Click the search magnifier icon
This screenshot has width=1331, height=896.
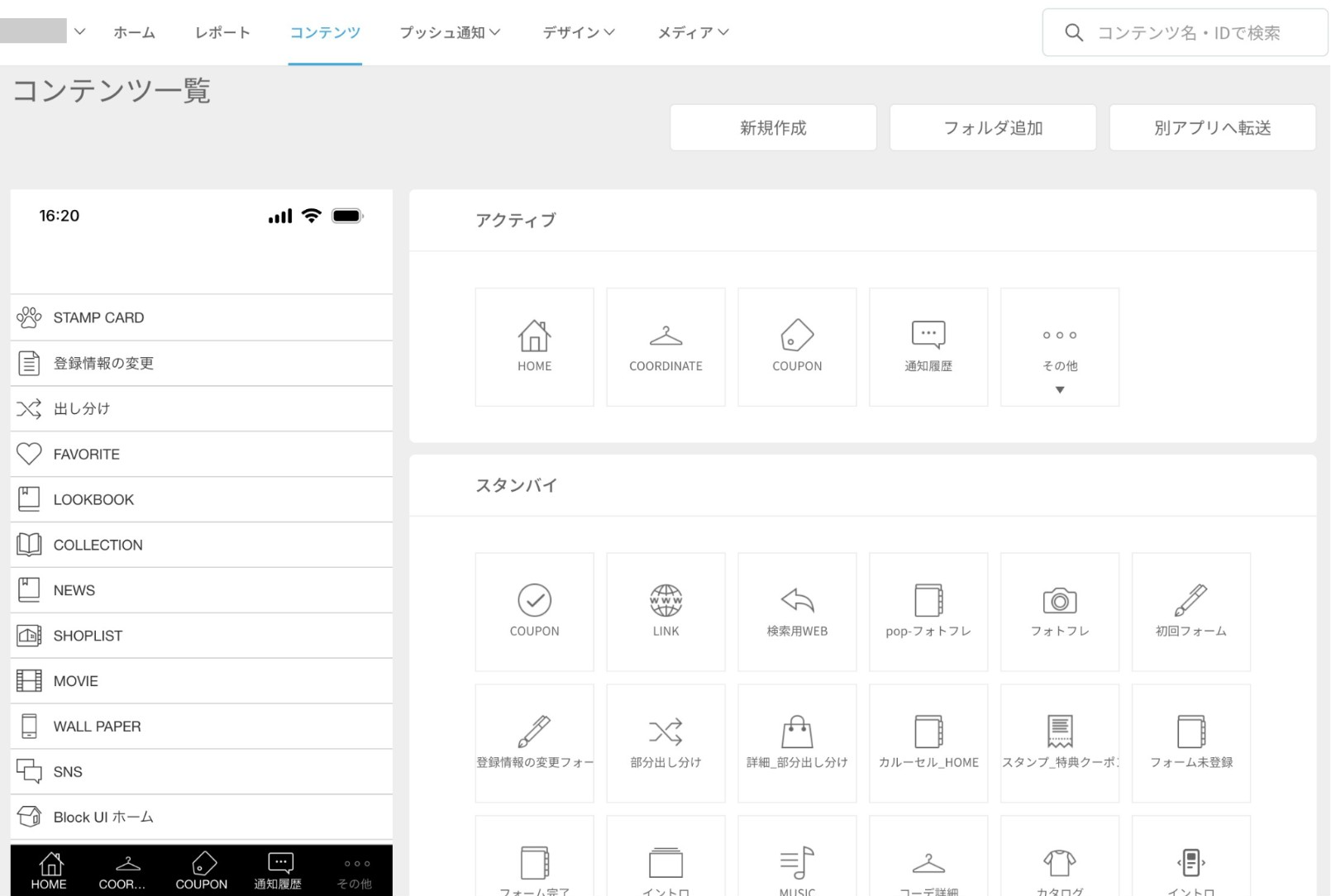[1074, 32]
